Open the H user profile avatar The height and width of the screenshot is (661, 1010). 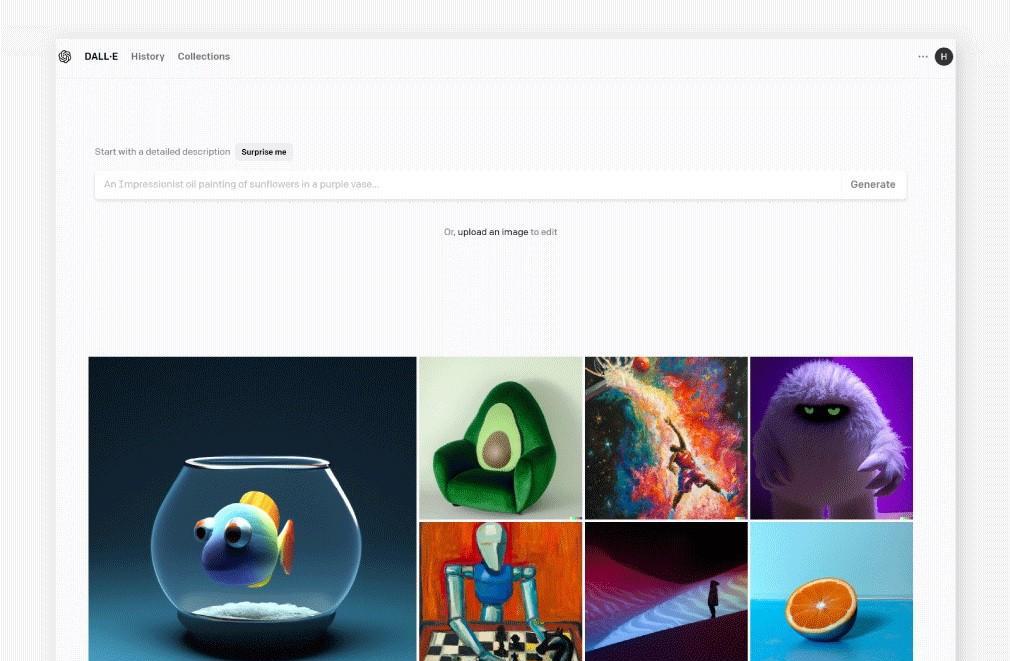[x=944, y=57]
